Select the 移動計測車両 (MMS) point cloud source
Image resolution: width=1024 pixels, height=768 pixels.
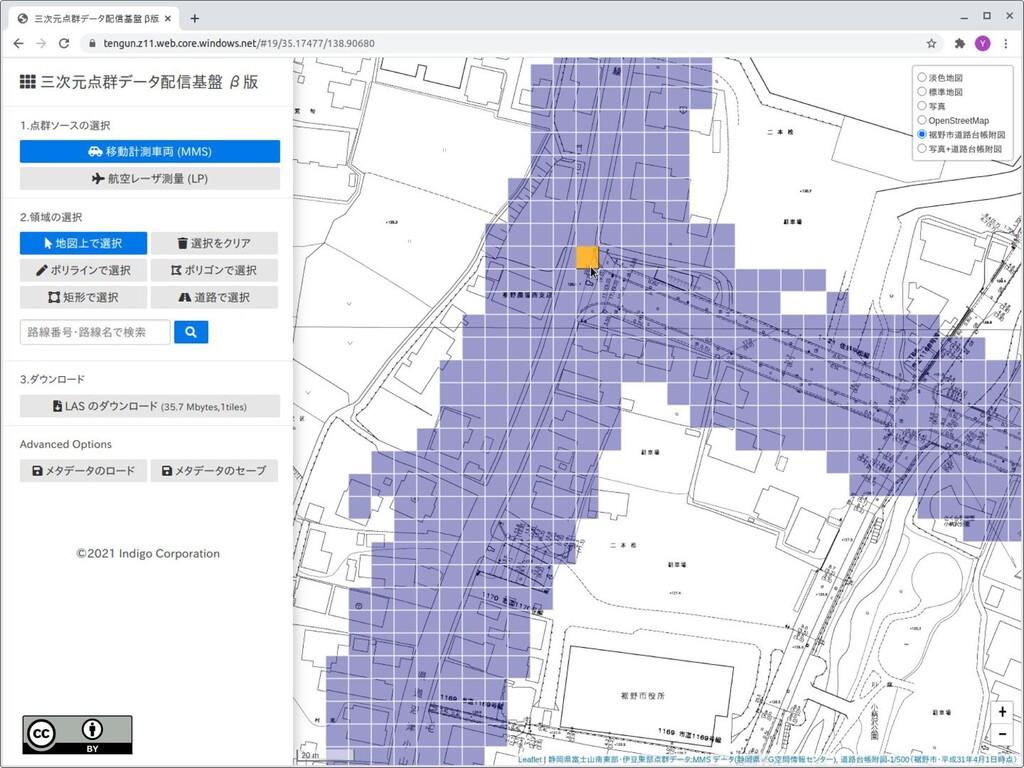click(150, 152)
